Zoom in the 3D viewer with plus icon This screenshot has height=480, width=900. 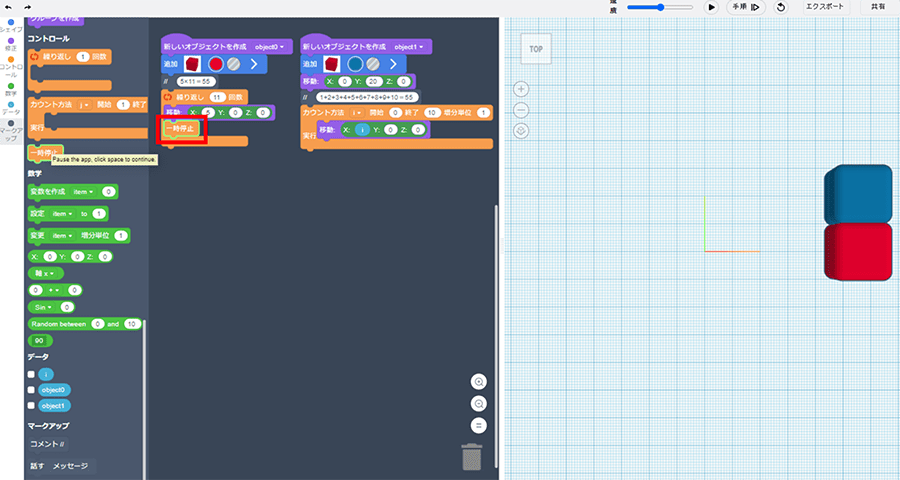click(x=521, y=89)
